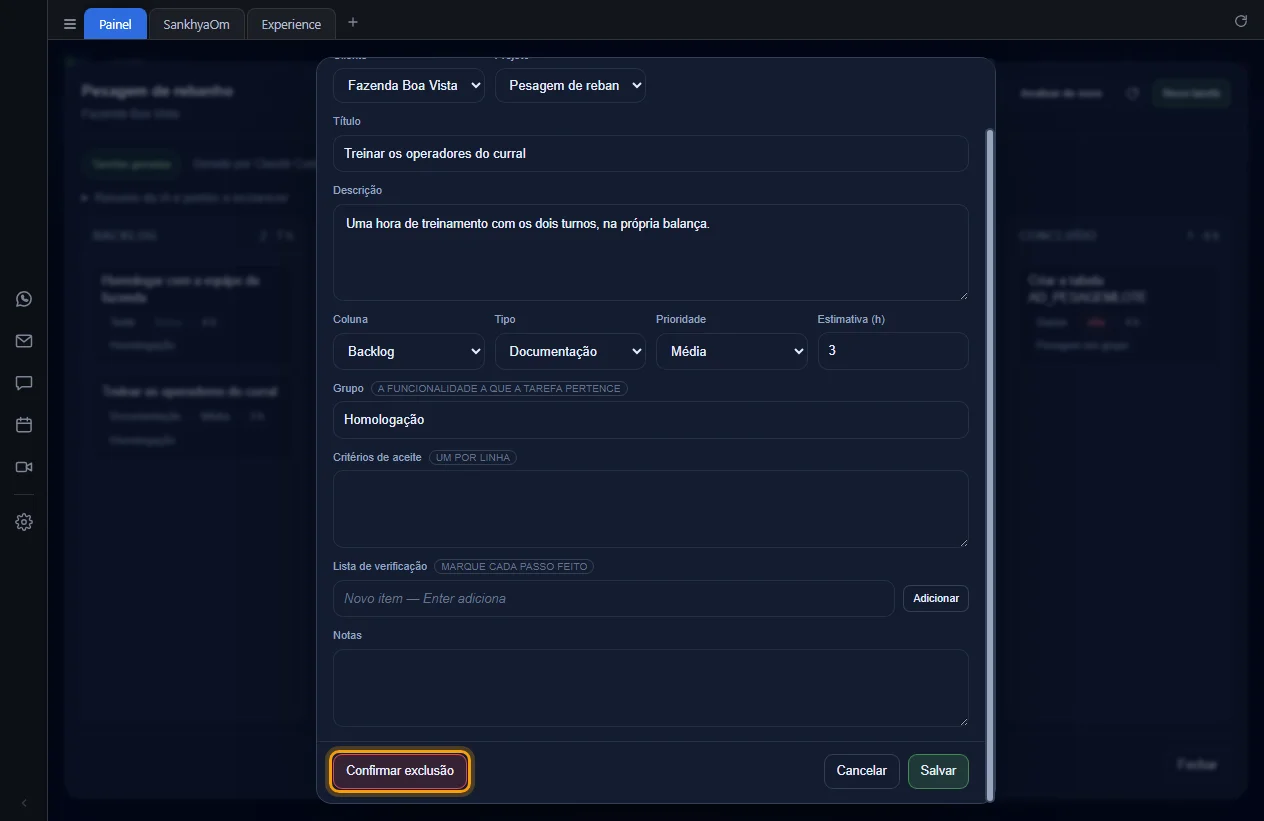Open the calendar icon in the sidebar

(x=24, y=425)
